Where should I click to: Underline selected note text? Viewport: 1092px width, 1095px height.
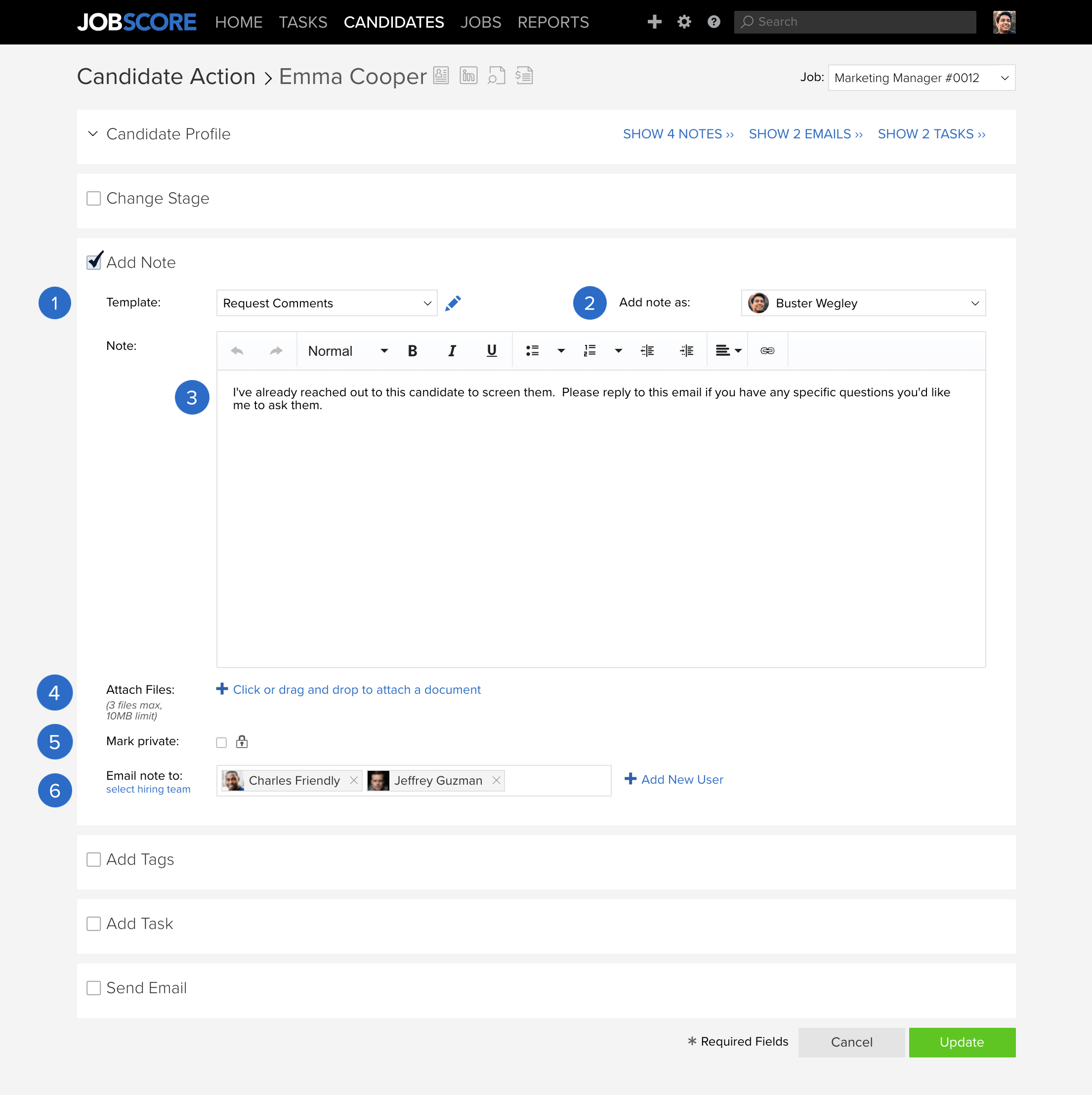click(x=491, y=351)
